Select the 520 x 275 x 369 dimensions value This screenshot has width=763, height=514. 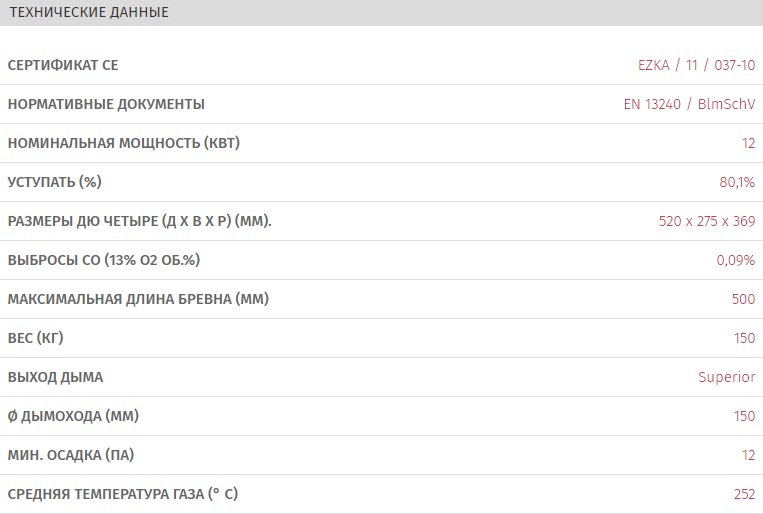(707, 221)
